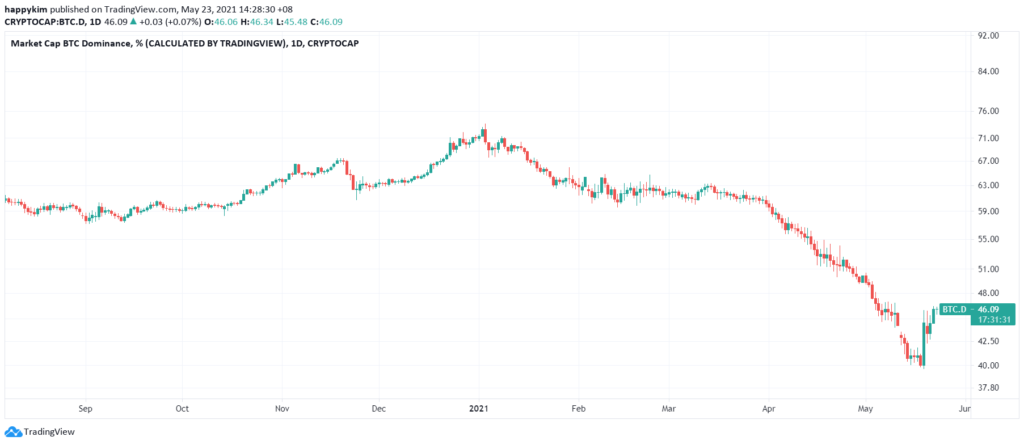This screenshot has height=445, width=1024.
Task: Click the Market Cap BTC Dominance chart title
Action: pyautogui.click(x=184, y=44)
